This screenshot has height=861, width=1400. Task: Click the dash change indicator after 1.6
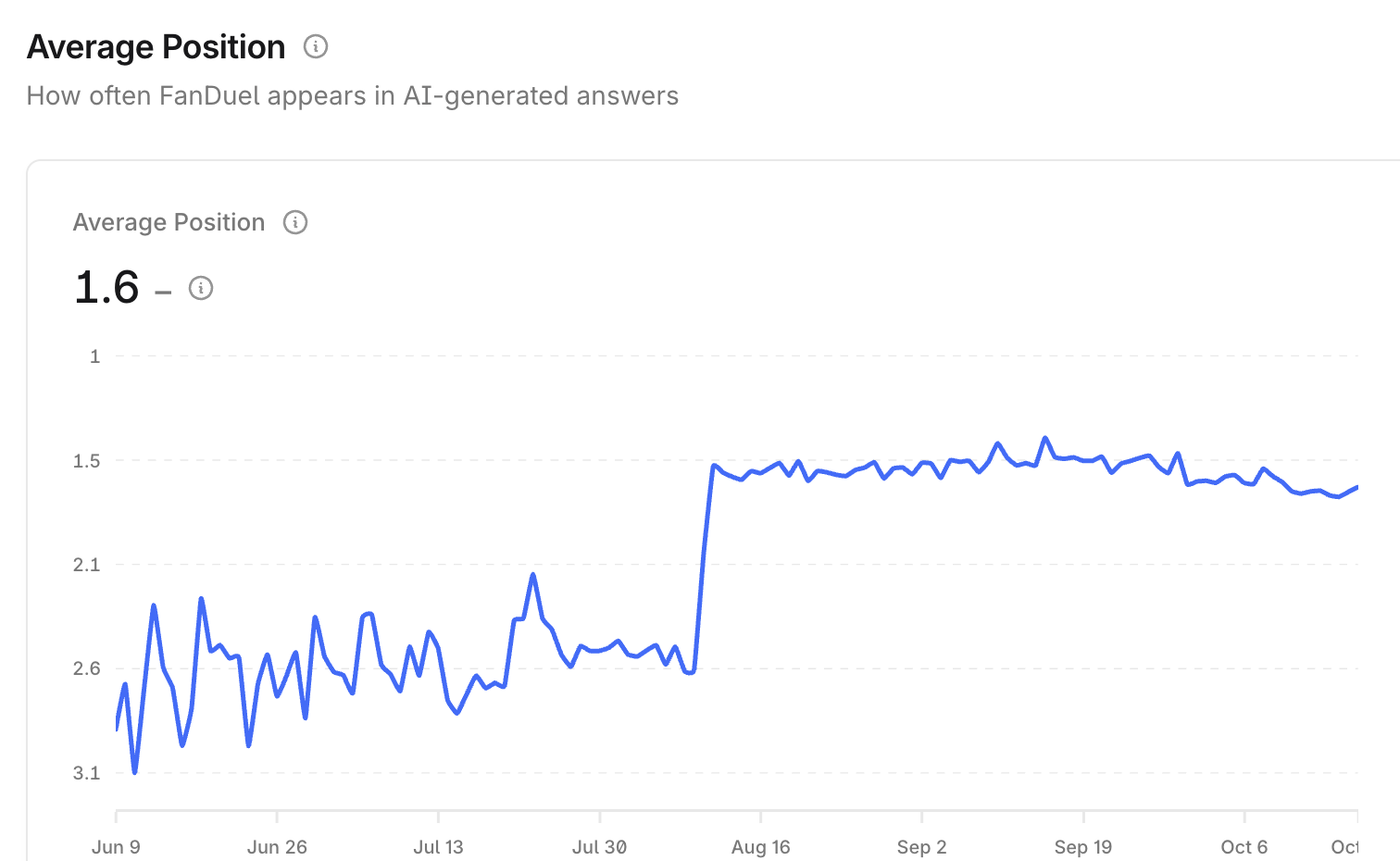[163, 292]
